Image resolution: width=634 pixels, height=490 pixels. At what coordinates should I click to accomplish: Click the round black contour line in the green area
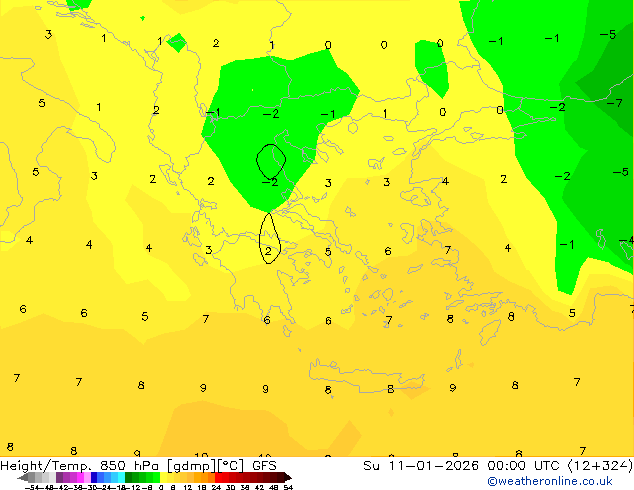tap(271, 161)
